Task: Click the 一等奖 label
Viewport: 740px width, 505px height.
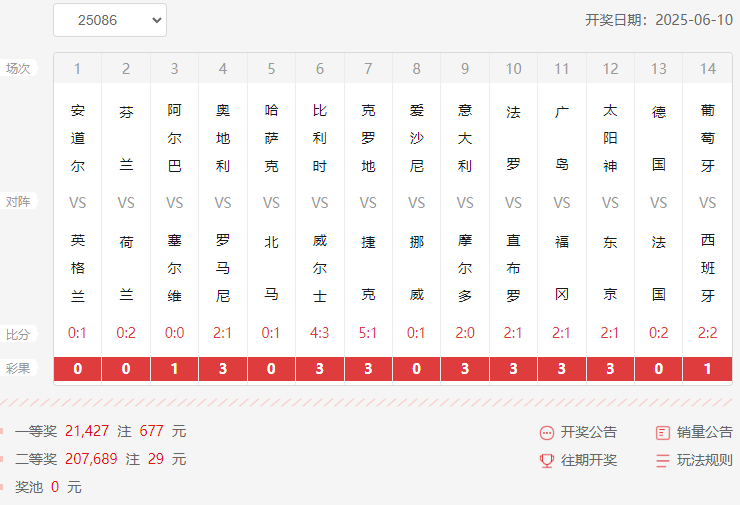Action: 36,431
